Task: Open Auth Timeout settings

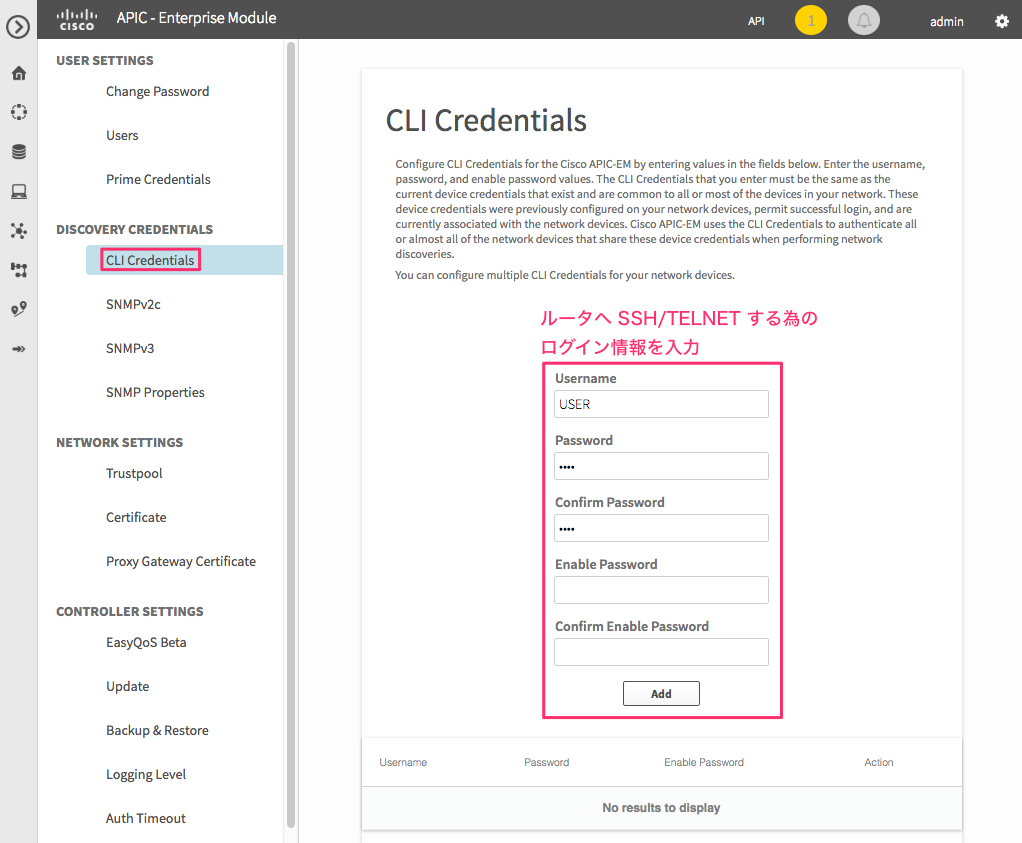Action: click(145, 818)
